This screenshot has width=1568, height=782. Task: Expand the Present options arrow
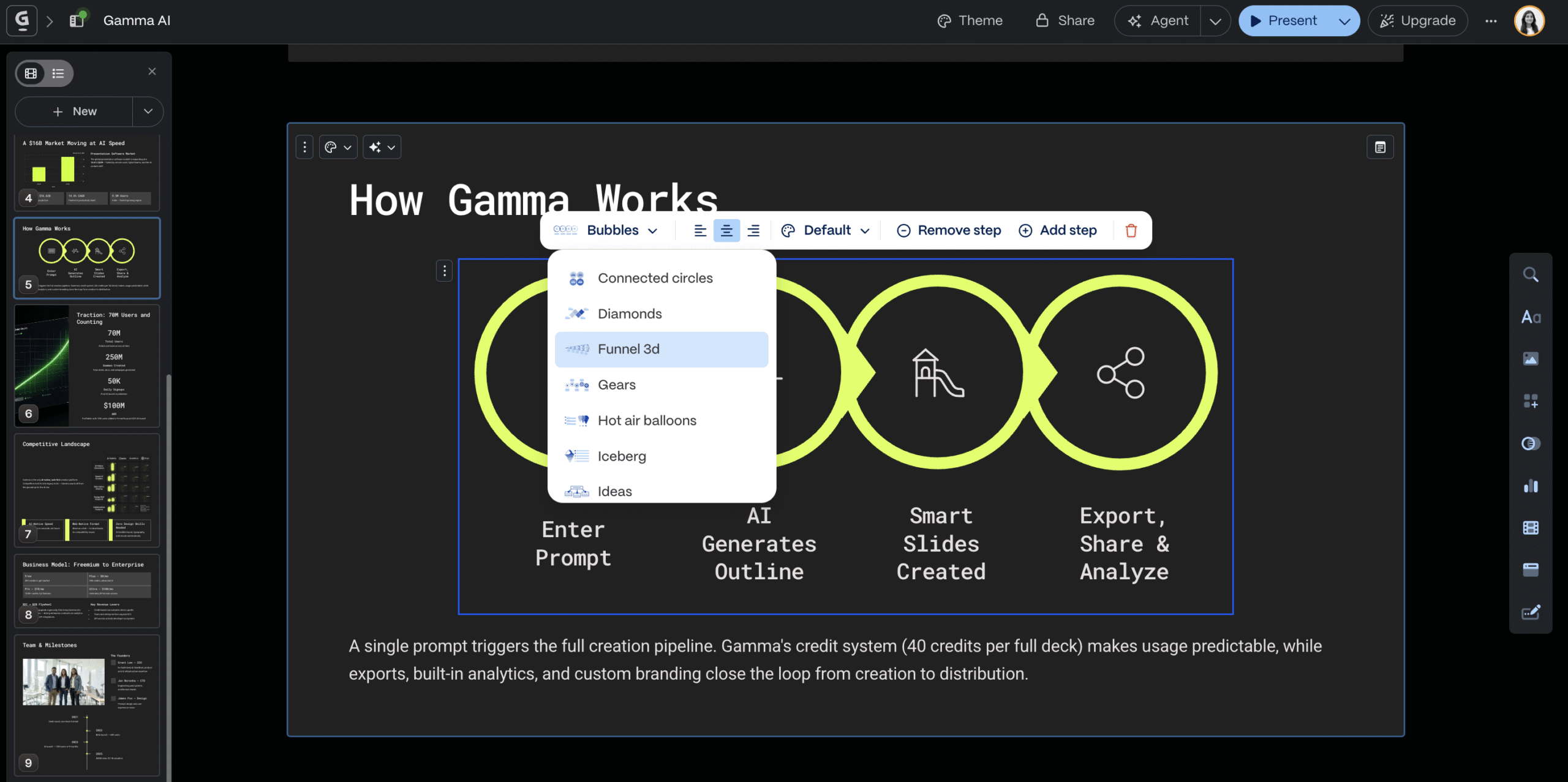pos(1344,21)
